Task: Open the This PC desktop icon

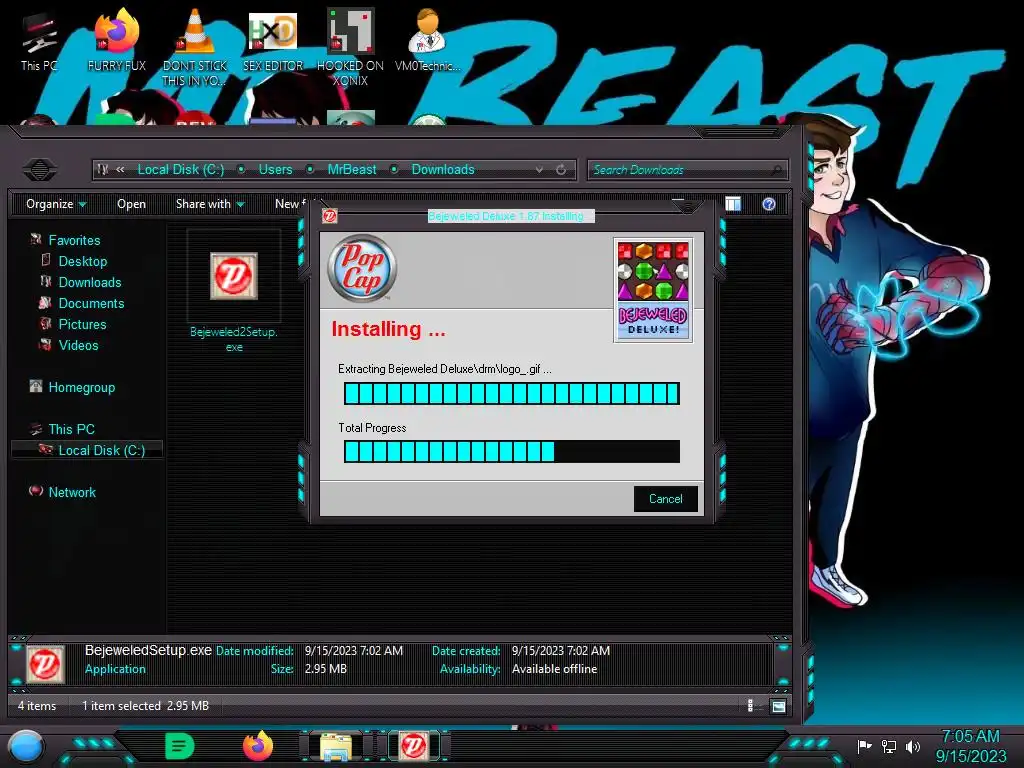Action: [x=39, y=40]
